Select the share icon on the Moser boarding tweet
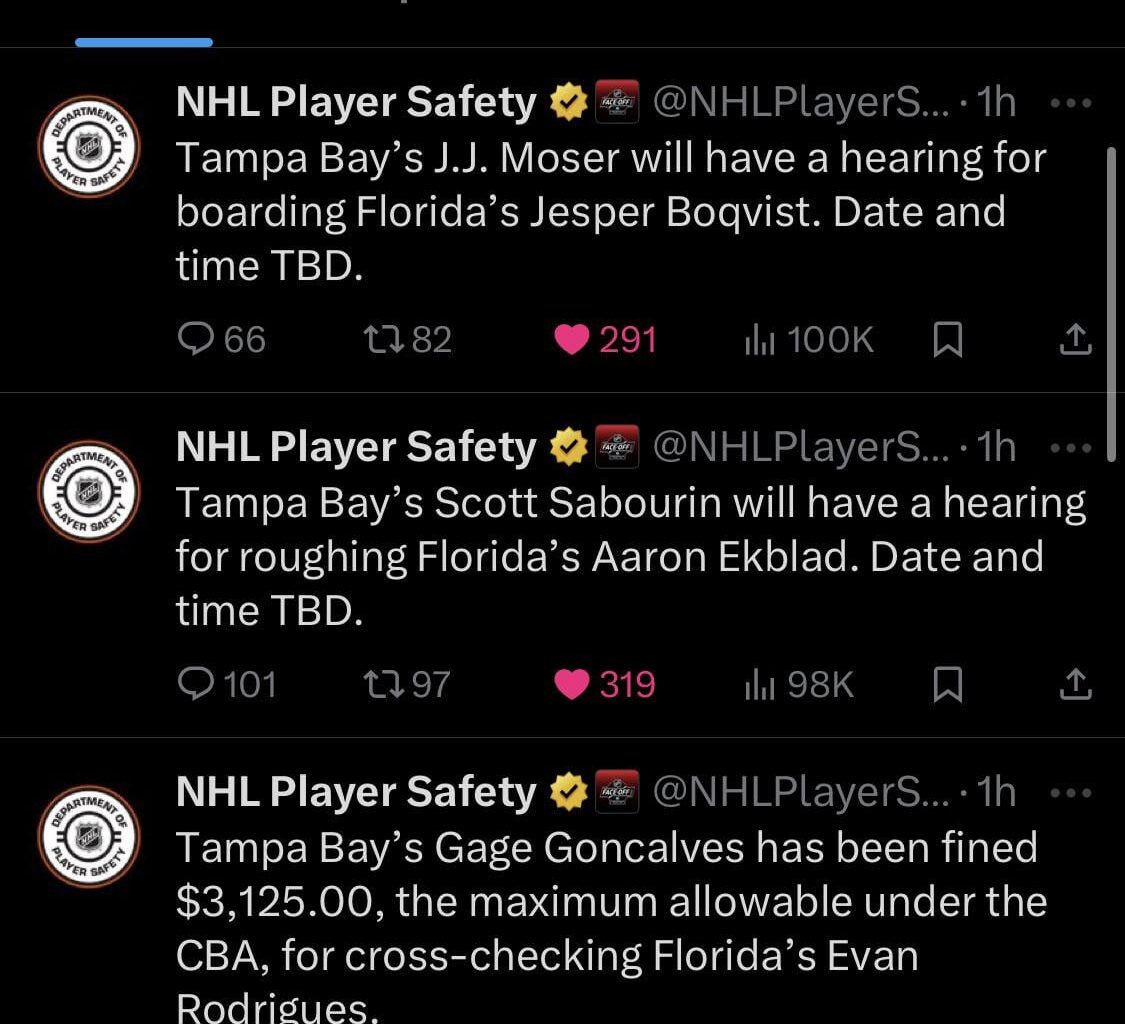The height and width of the screenshot is (1024, 1125). tap(1075, 340)
